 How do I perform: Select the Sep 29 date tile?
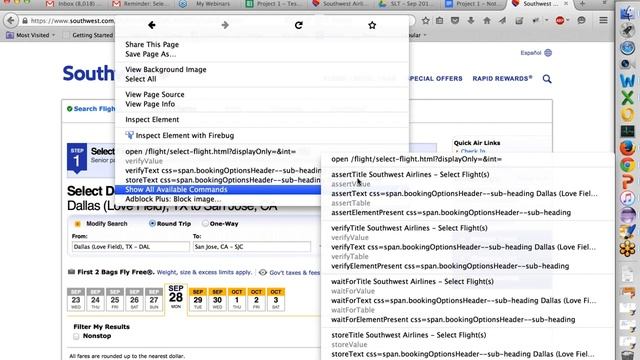point(198,299)
